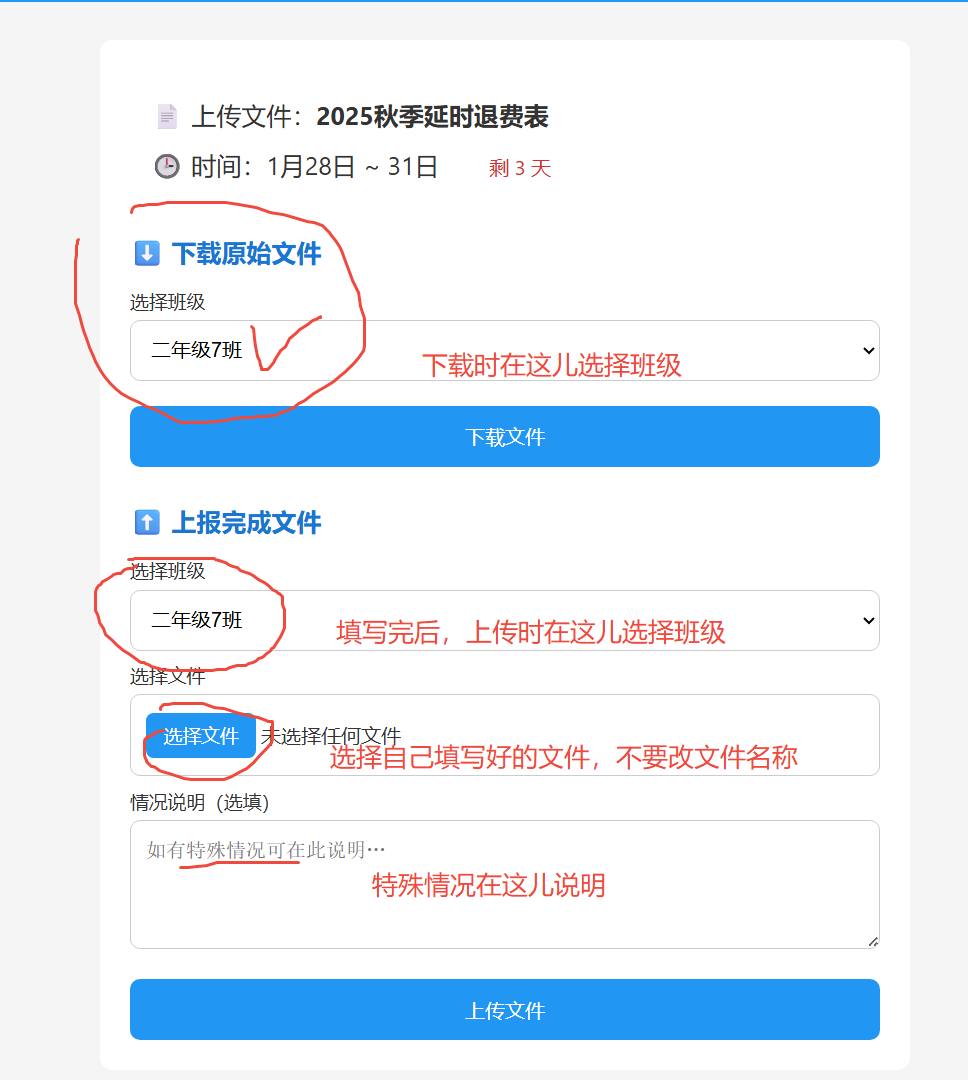This screenshot has width=968, height=1080.
Task: Click the 下载文件 button
Action: click(504, 436)
